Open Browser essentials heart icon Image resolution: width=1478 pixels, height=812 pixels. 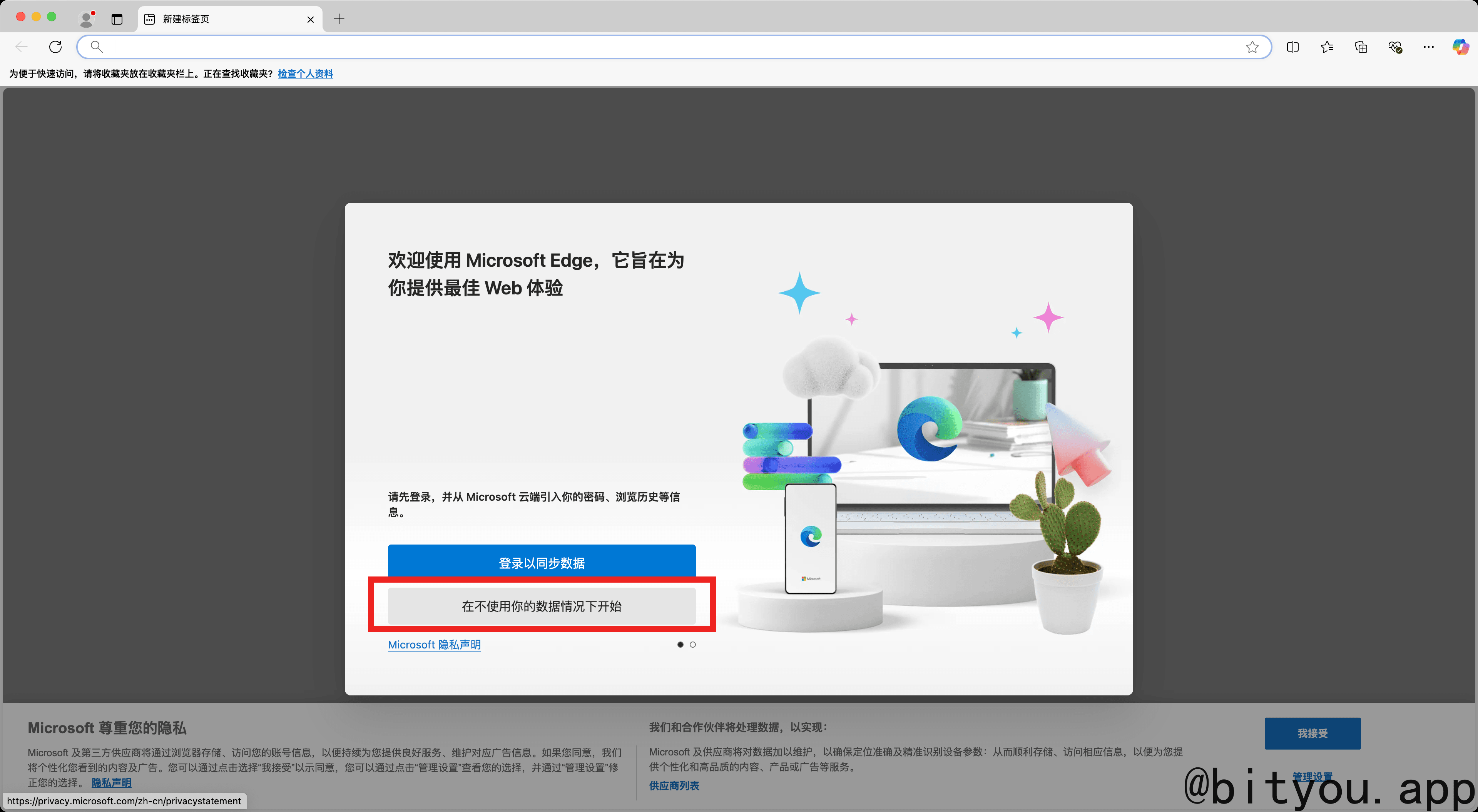point(1395,47)
